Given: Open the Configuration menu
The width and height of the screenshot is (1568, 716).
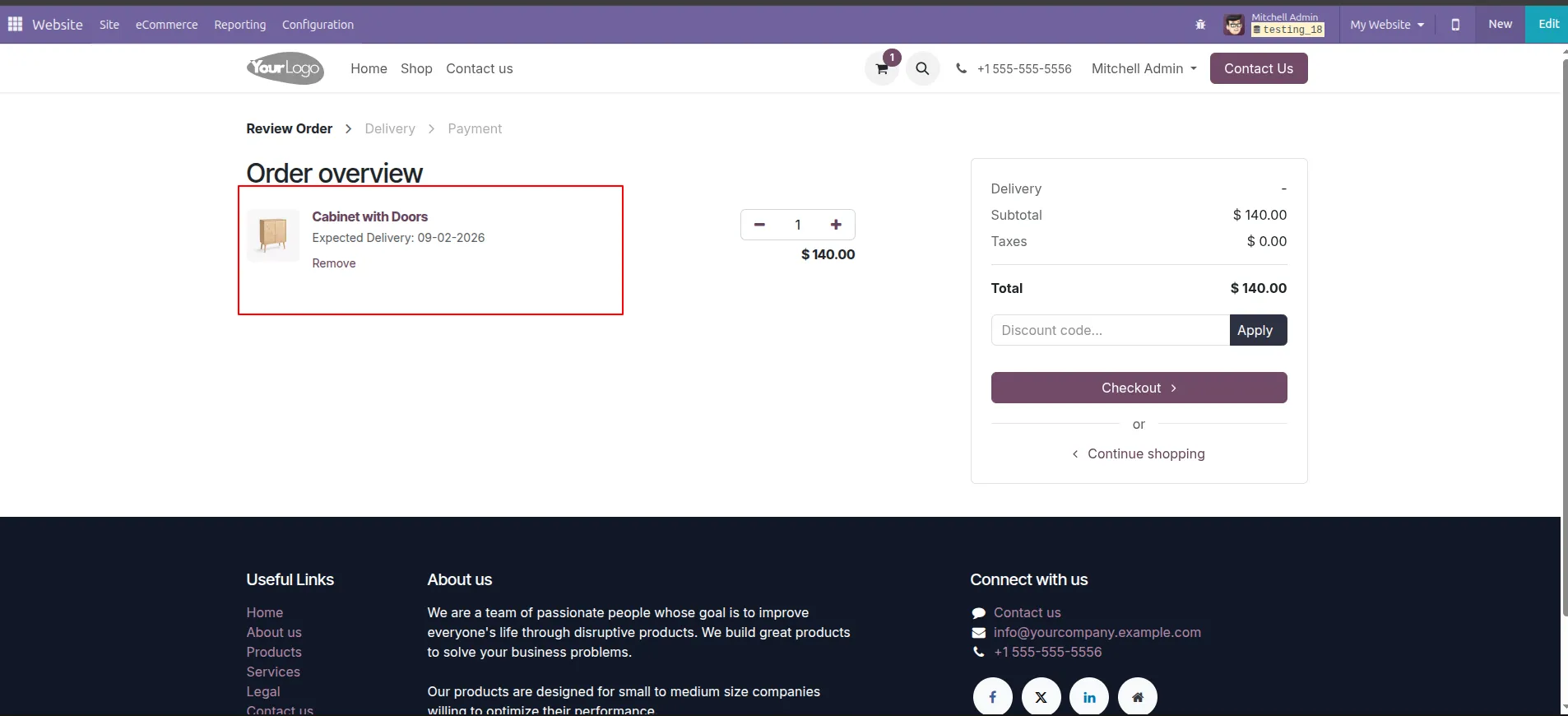Looking at the screenshot, I should 318,25.
